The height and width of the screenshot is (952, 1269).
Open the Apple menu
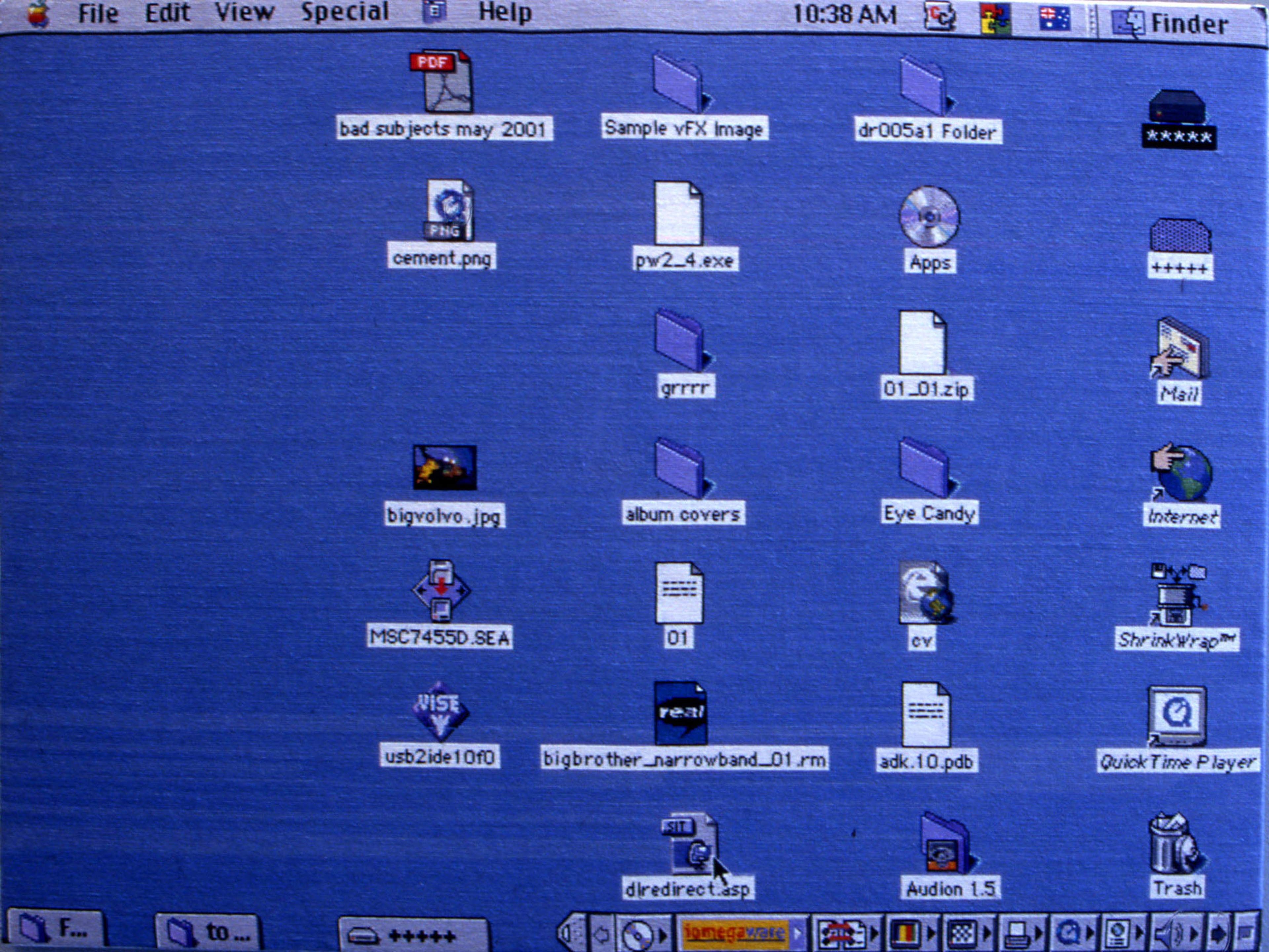click(x=38, y=14)
